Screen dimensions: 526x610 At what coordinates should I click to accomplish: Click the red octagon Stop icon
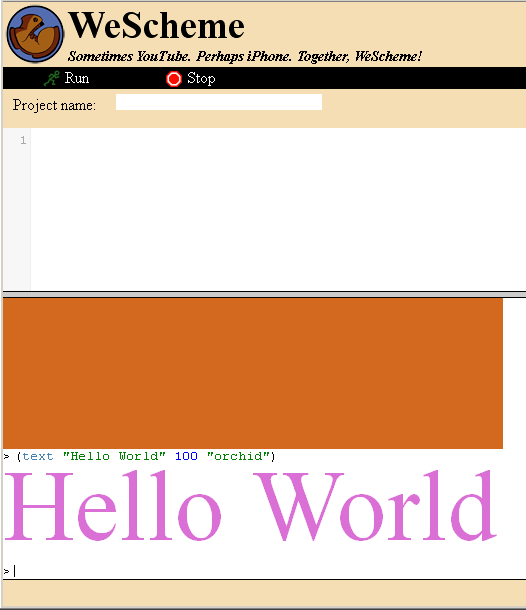(174, 79)
